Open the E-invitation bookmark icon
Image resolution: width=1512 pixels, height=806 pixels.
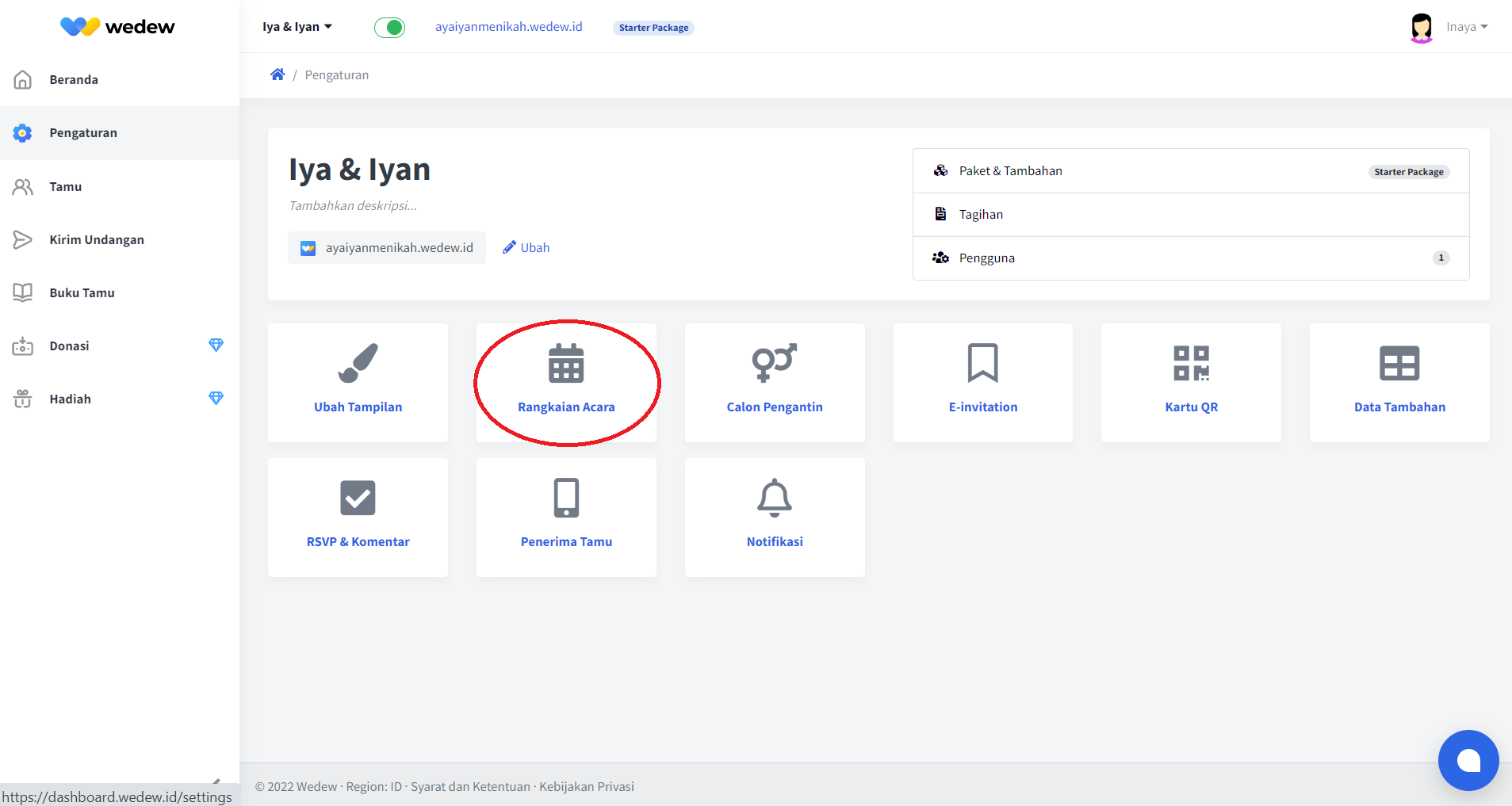point(983,363)
